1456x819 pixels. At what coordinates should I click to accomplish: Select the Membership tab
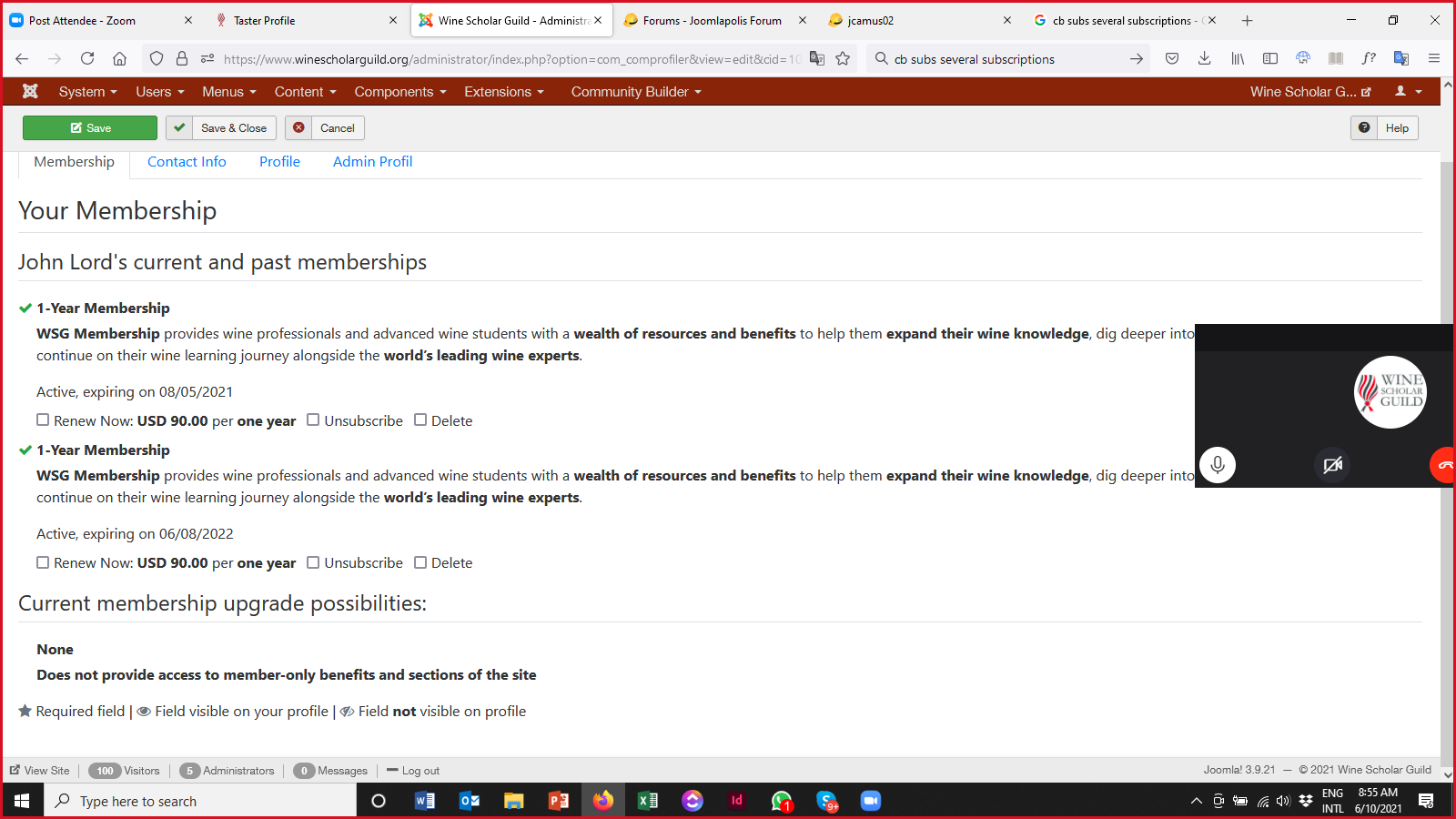[75, 162]
